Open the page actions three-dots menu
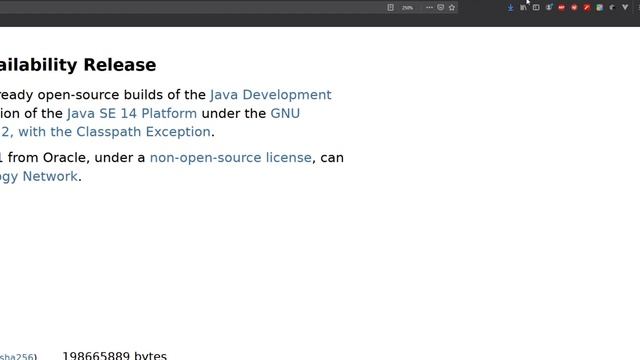 [x=429, y=7]
